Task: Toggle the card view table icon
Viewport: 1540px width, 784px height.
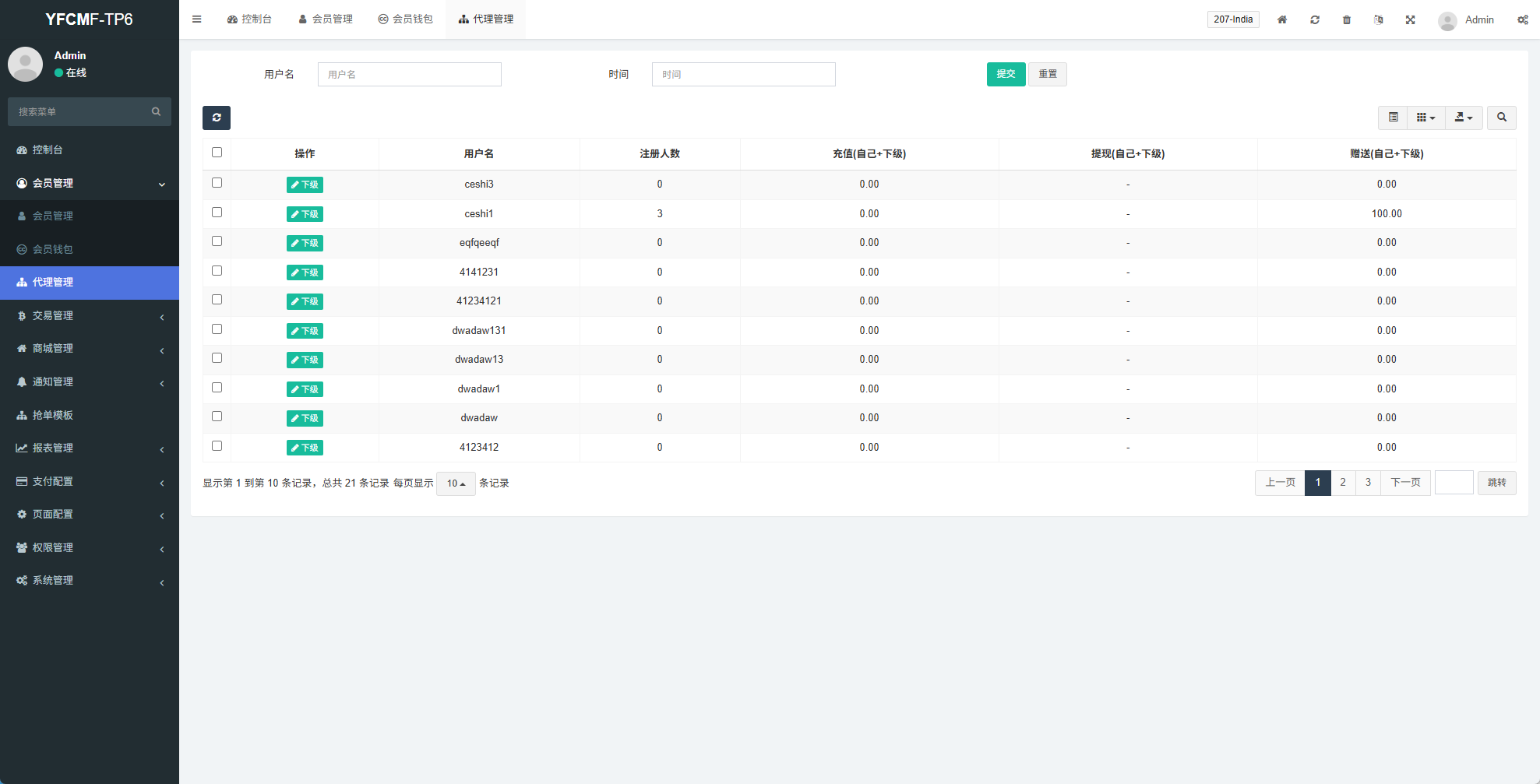Action: [1393, 118]
